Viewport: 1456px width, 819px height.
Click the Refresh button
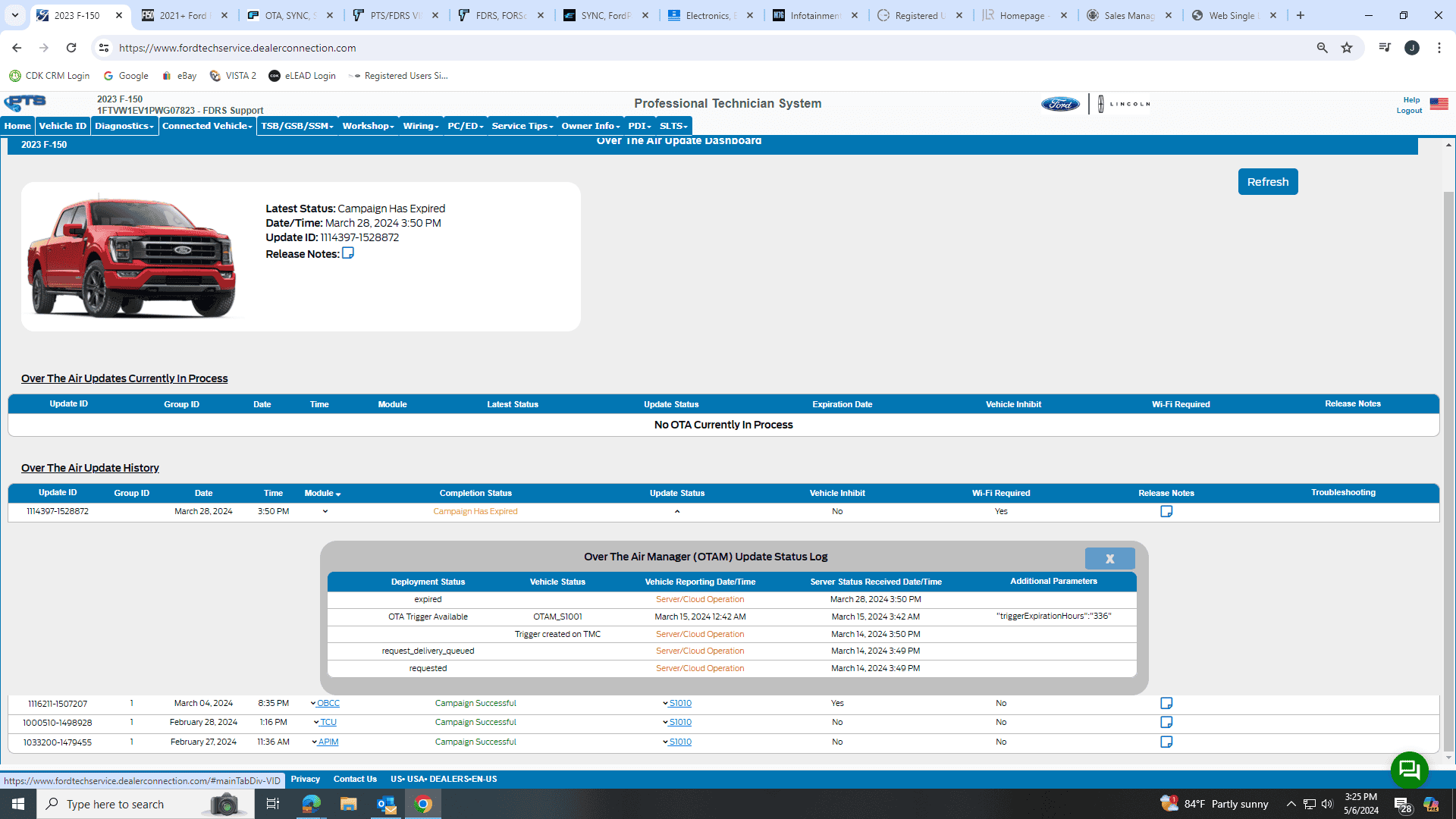click(1268, 182)
